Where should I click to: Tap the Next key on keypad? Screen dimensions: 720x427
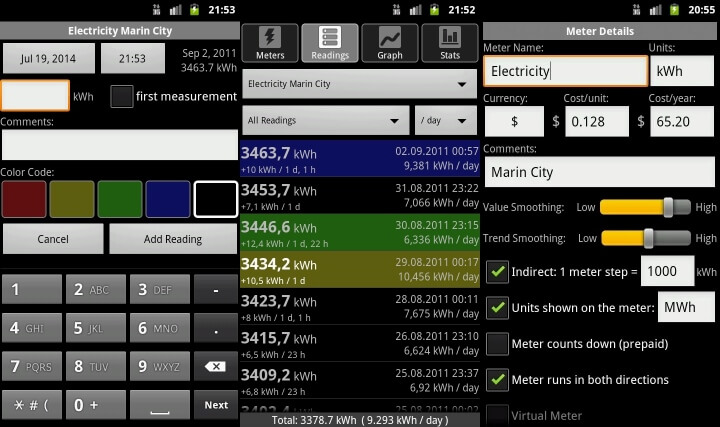tap(216, 405)
